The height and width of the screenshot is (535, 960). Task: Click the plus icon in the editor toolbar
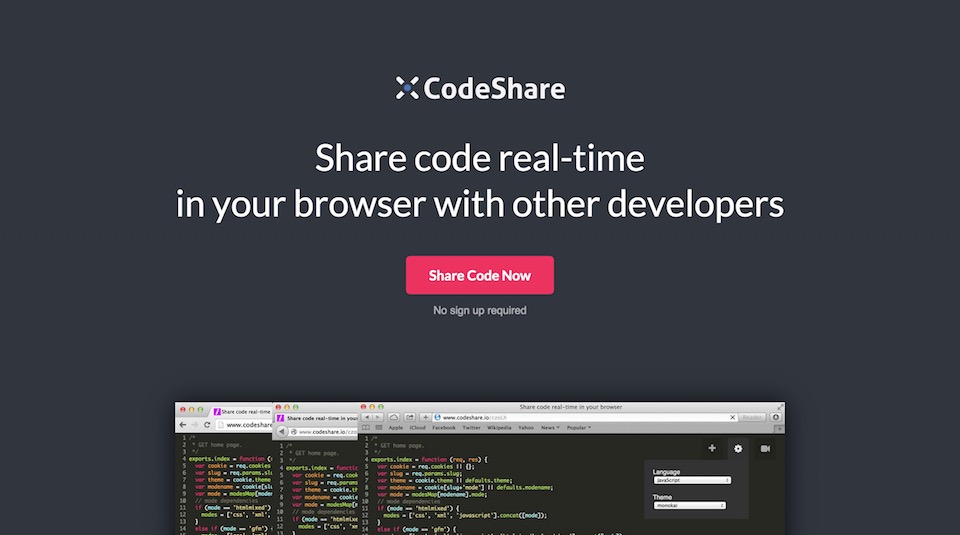pos(712,448)
